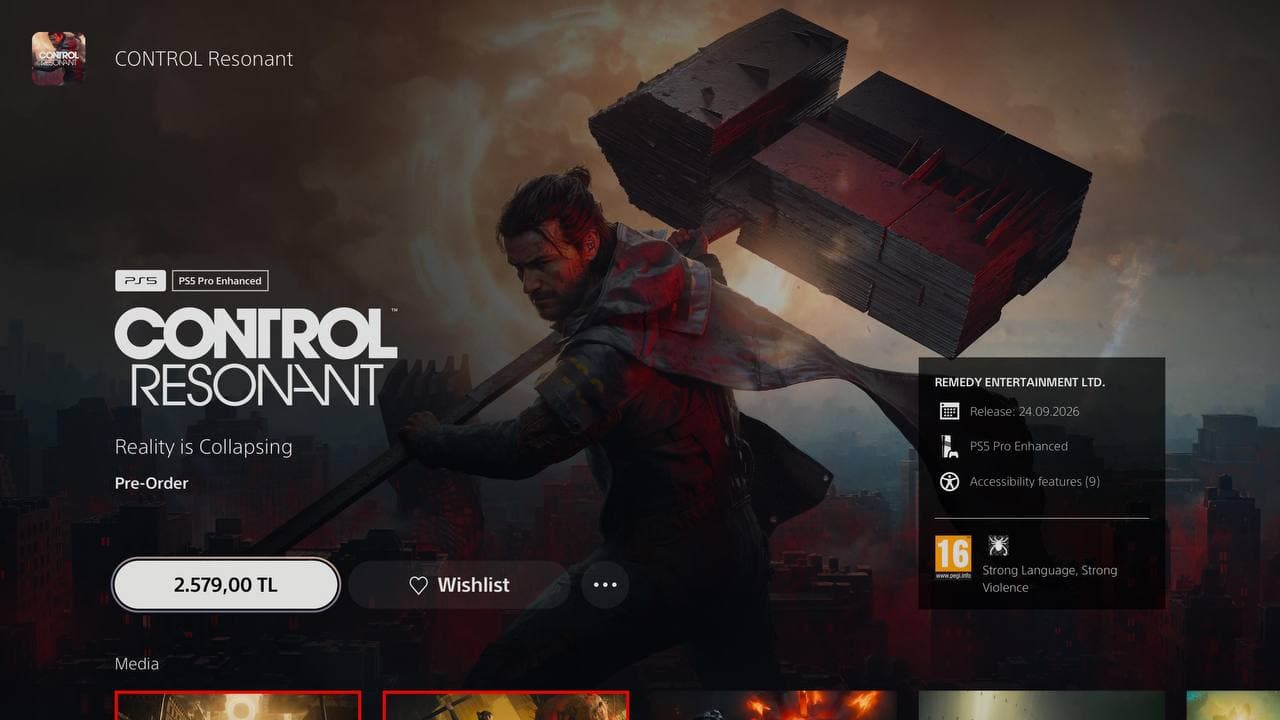
Task: Click the CONTROL Resonant header title text
Action: 204,59
